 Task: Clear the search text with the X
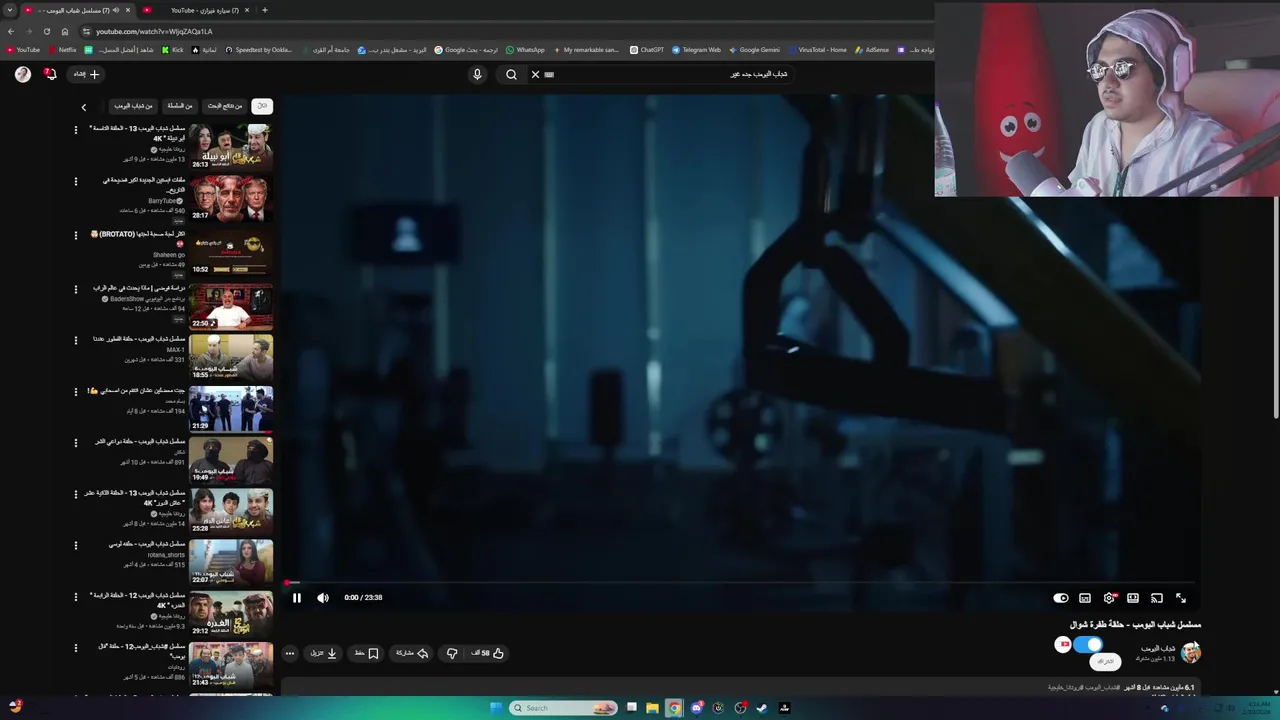tap(535, 74)
